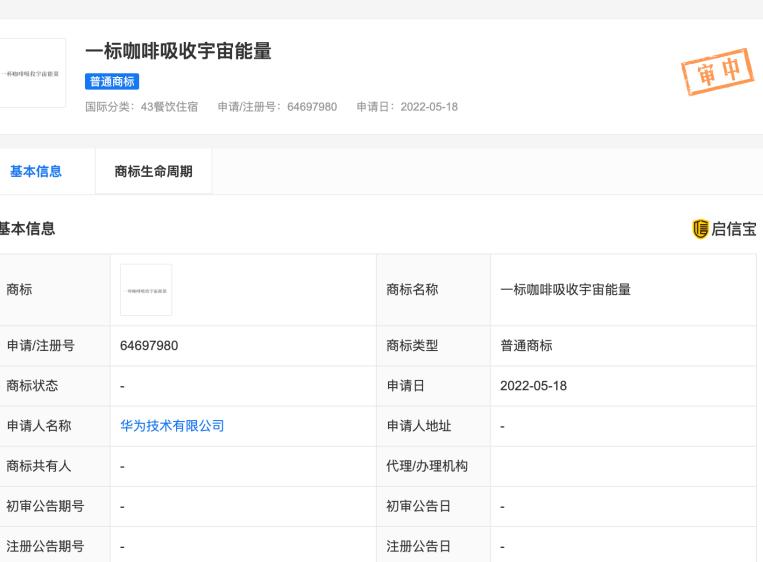763x562 pixels.
Task: Click 商标名称 value cell in table
Action: [565, 290]
